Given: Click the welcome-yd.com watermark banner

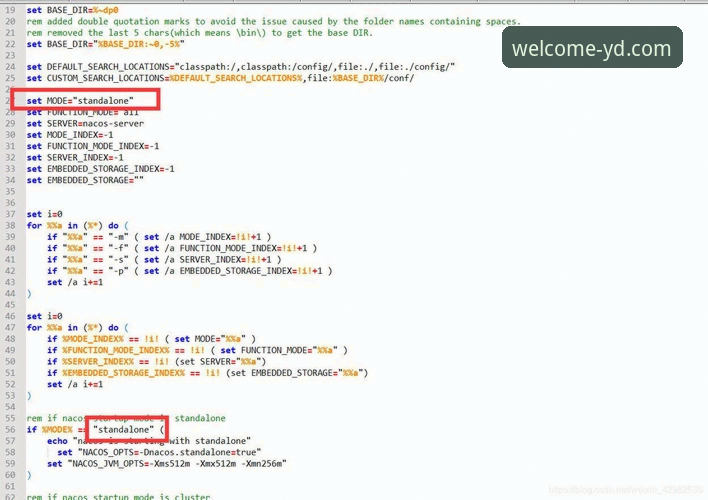Looking at the screenshot, I should [x=592, y=47].
